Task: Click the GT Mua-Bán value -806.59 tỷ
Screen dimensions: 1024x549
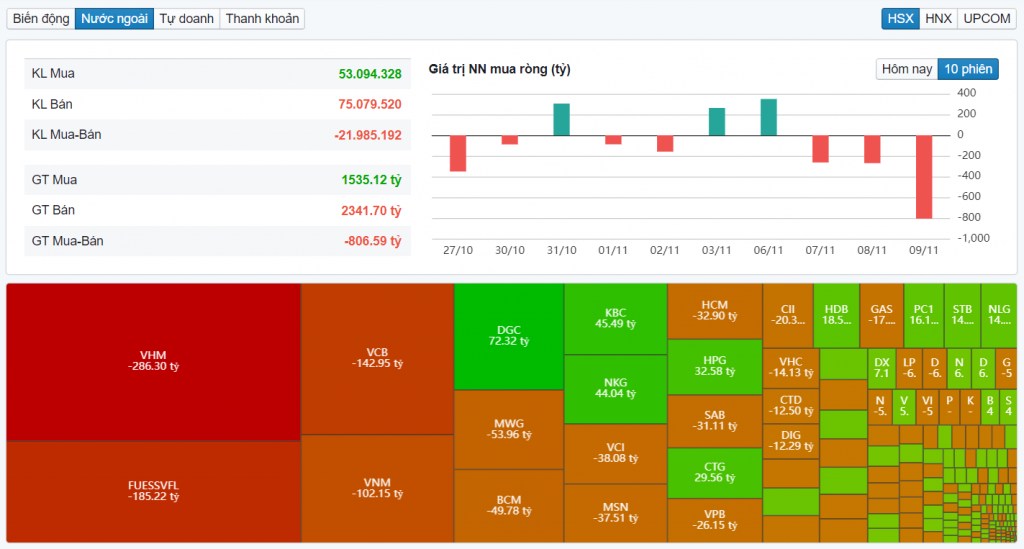Action: pos(373,241)
